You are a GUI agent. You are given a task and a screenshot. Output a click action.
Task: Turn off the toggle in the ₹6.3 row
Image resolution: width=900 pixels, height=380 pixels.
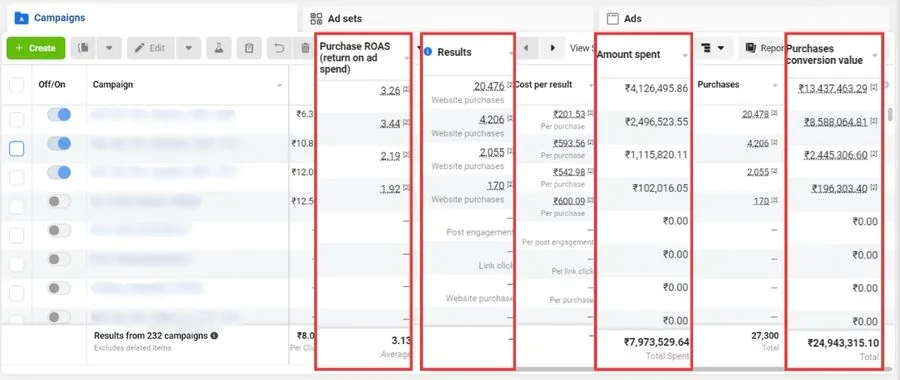(59, 115)
